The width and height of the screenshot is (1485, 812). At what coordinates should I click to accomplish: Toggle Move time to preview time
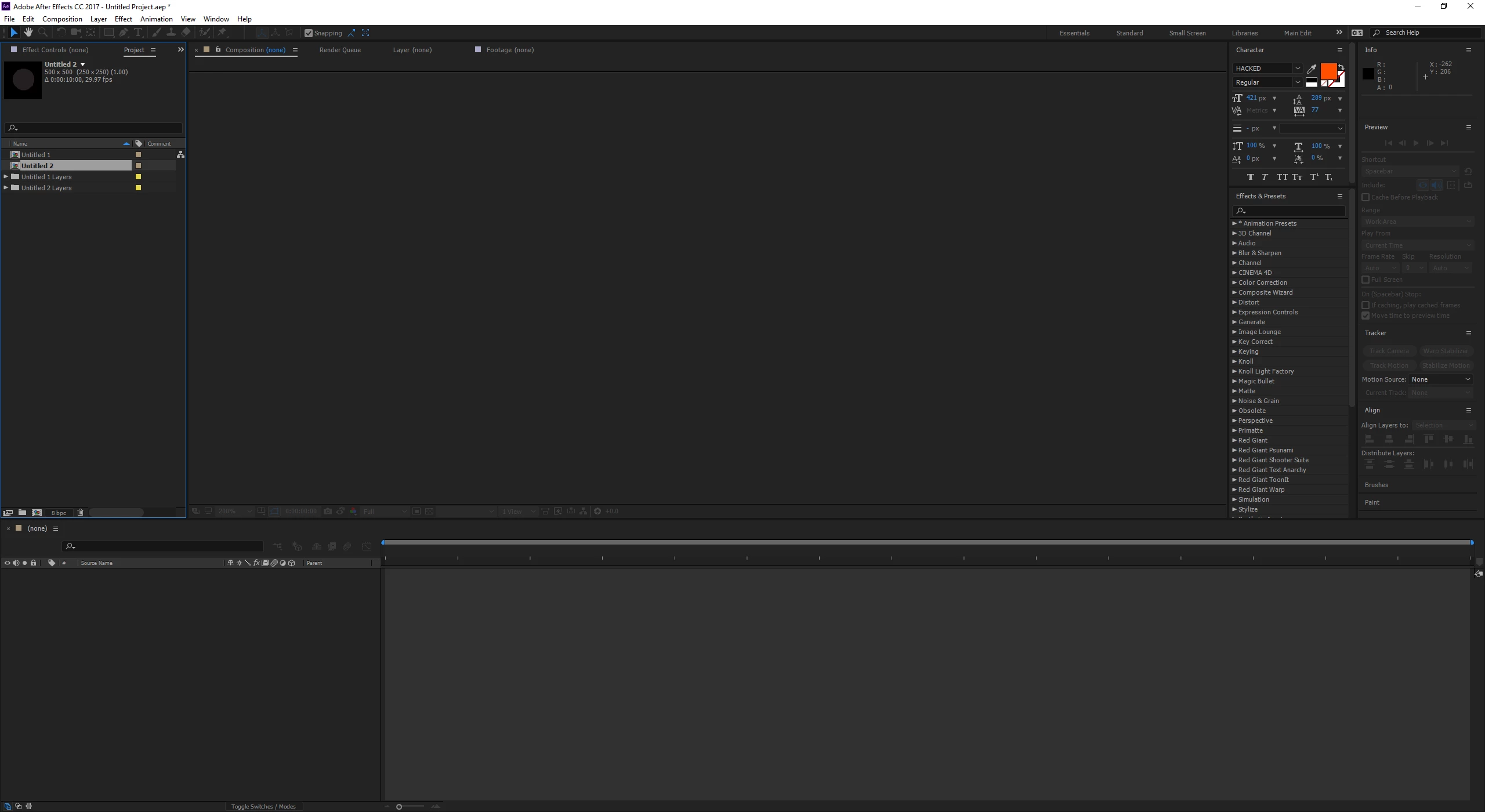pyautogui.click(x=1366, y=316)
